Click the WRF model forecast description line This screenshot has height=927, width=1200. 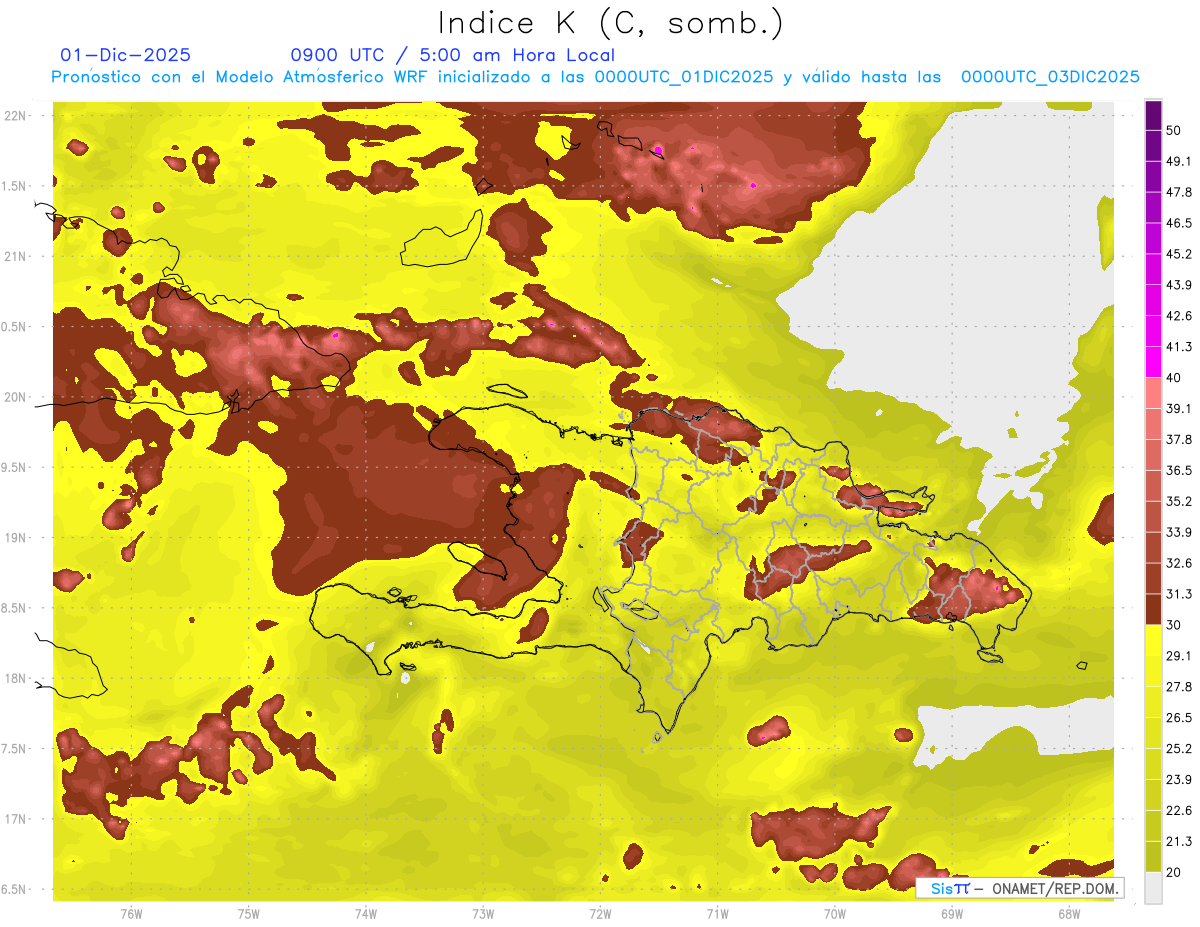click(595, 77)
